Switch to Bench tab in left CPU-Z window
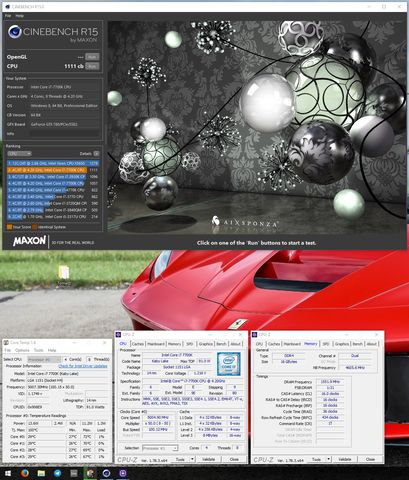The width and height of the screenshot is (409, 480). pyautogui.click(x=221, y=344)
